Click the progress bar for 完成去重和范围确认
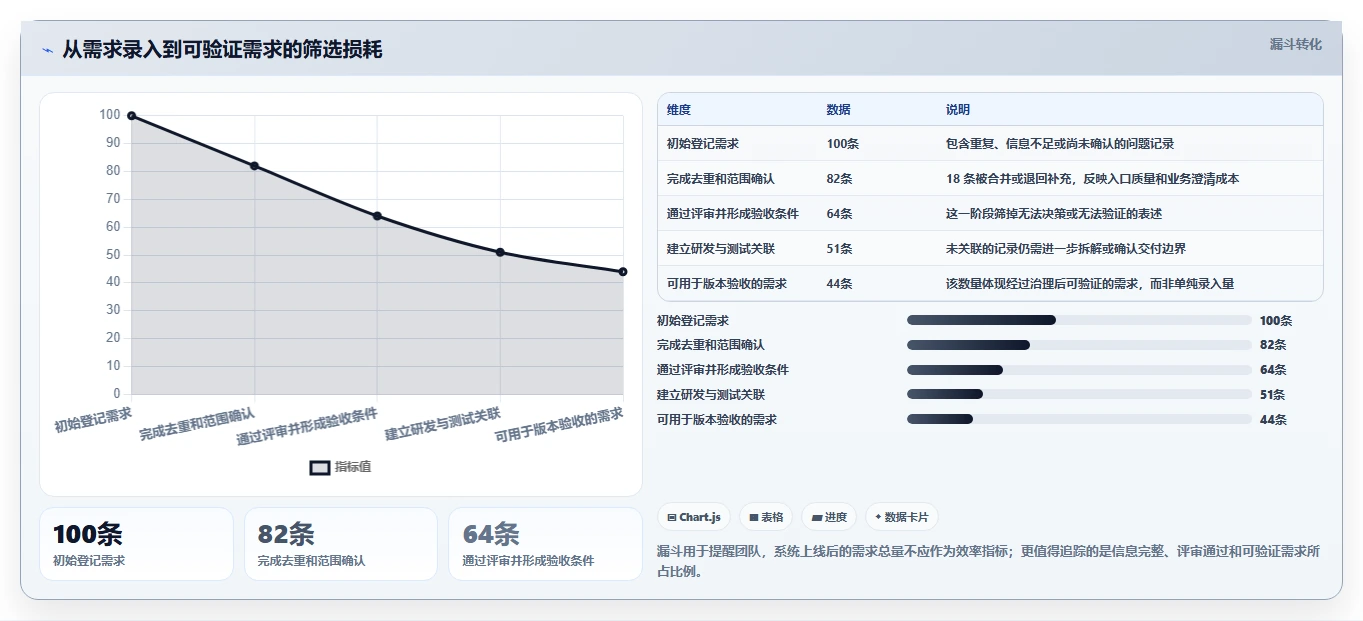Viewport: 1363px width, 621px height. pyautogui.click(x=1079, y=345)
